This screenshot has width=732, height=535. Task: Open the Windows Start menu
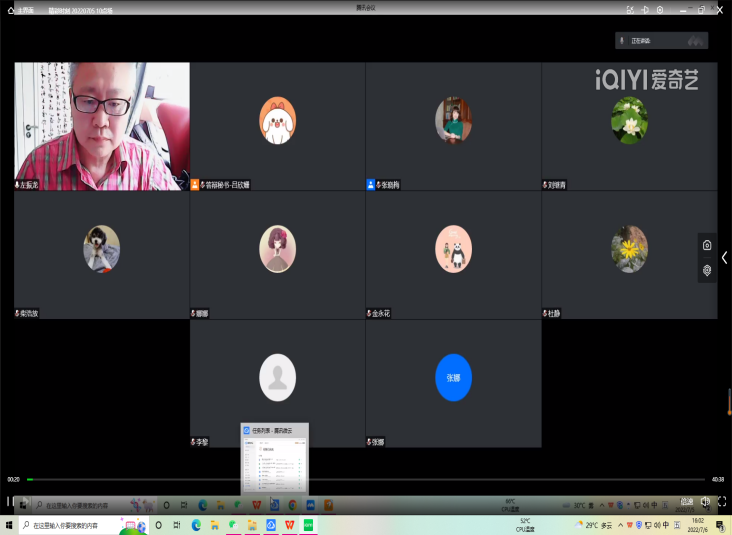10,525
